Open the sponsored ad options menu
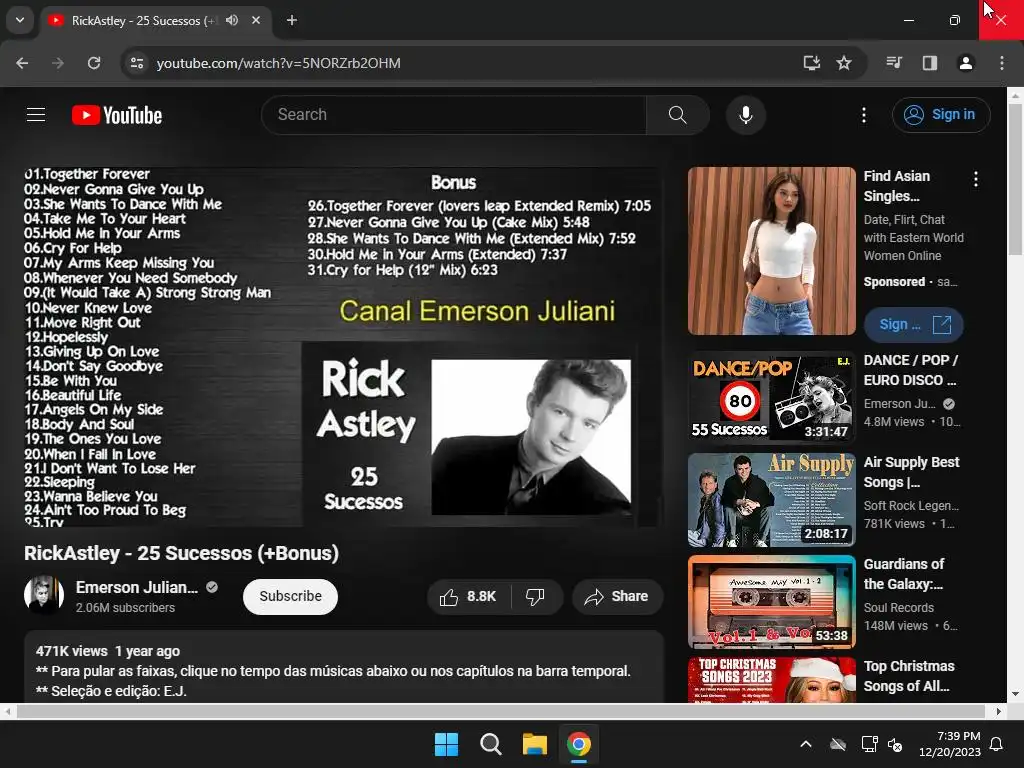This screenshot has width=1024, height=768. coord(975,179)
